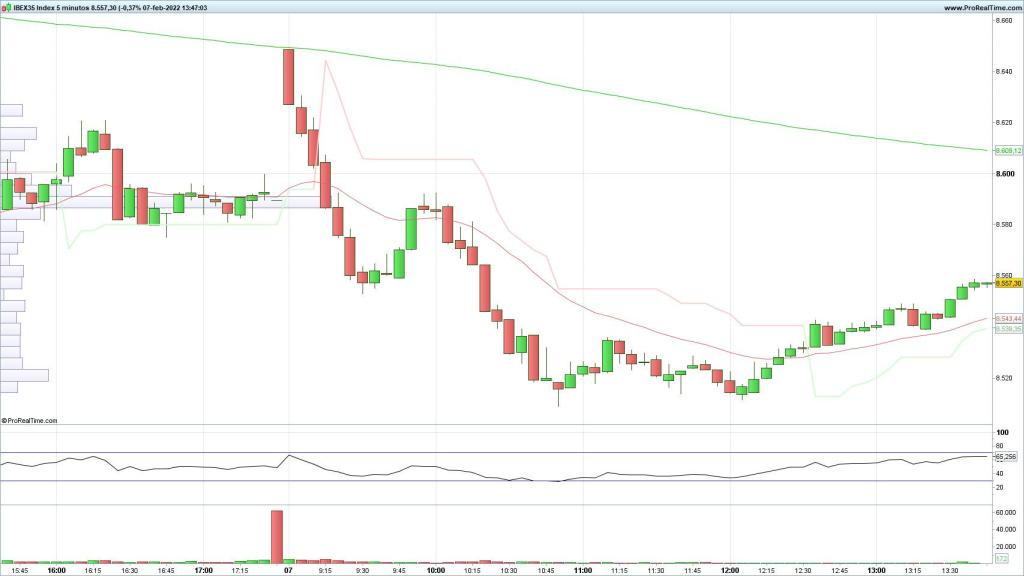The image size is (1024, 576).
Task: Click the 8.539,35 indicator price label
Action: [x=1007, y=328]
